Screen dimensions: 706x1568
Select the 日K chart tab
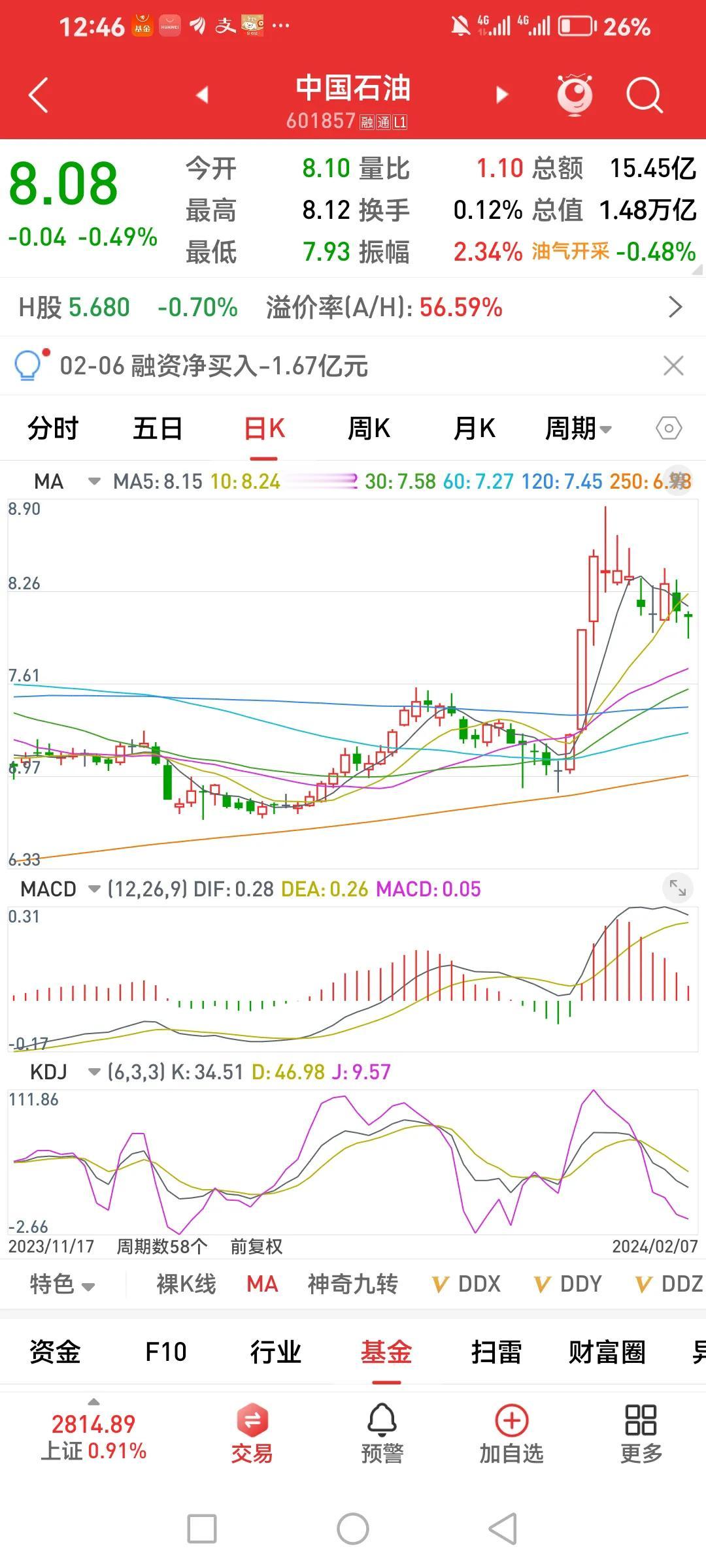(x=264, y=429)
